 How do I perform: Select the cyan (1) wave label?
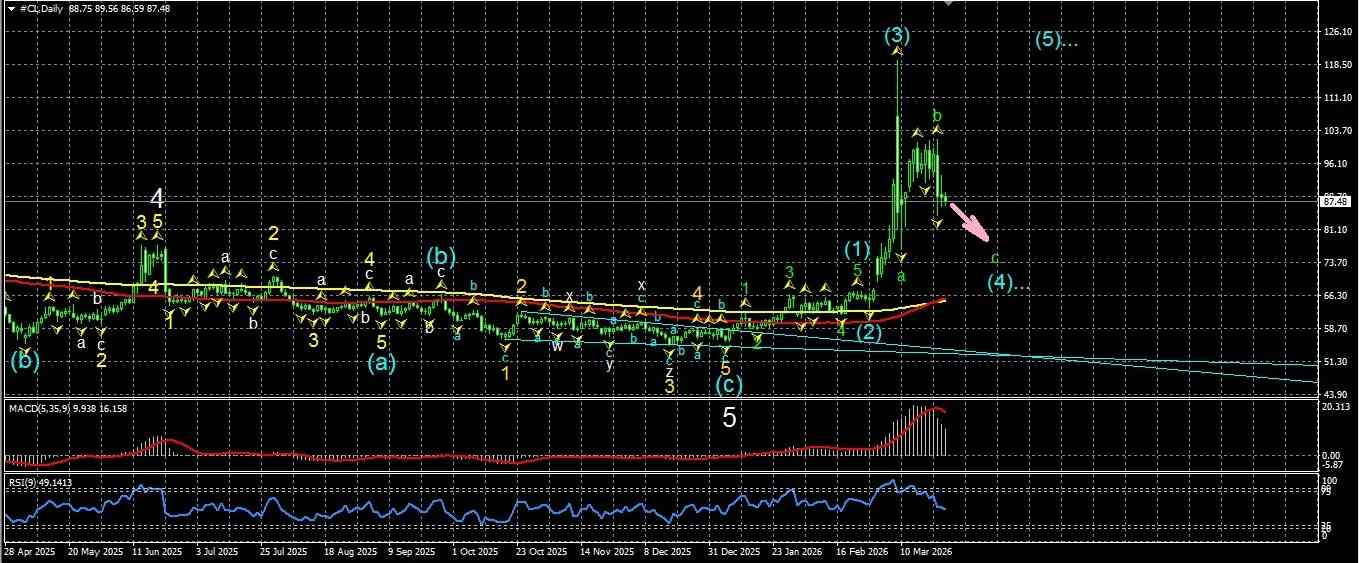(857, 248)
